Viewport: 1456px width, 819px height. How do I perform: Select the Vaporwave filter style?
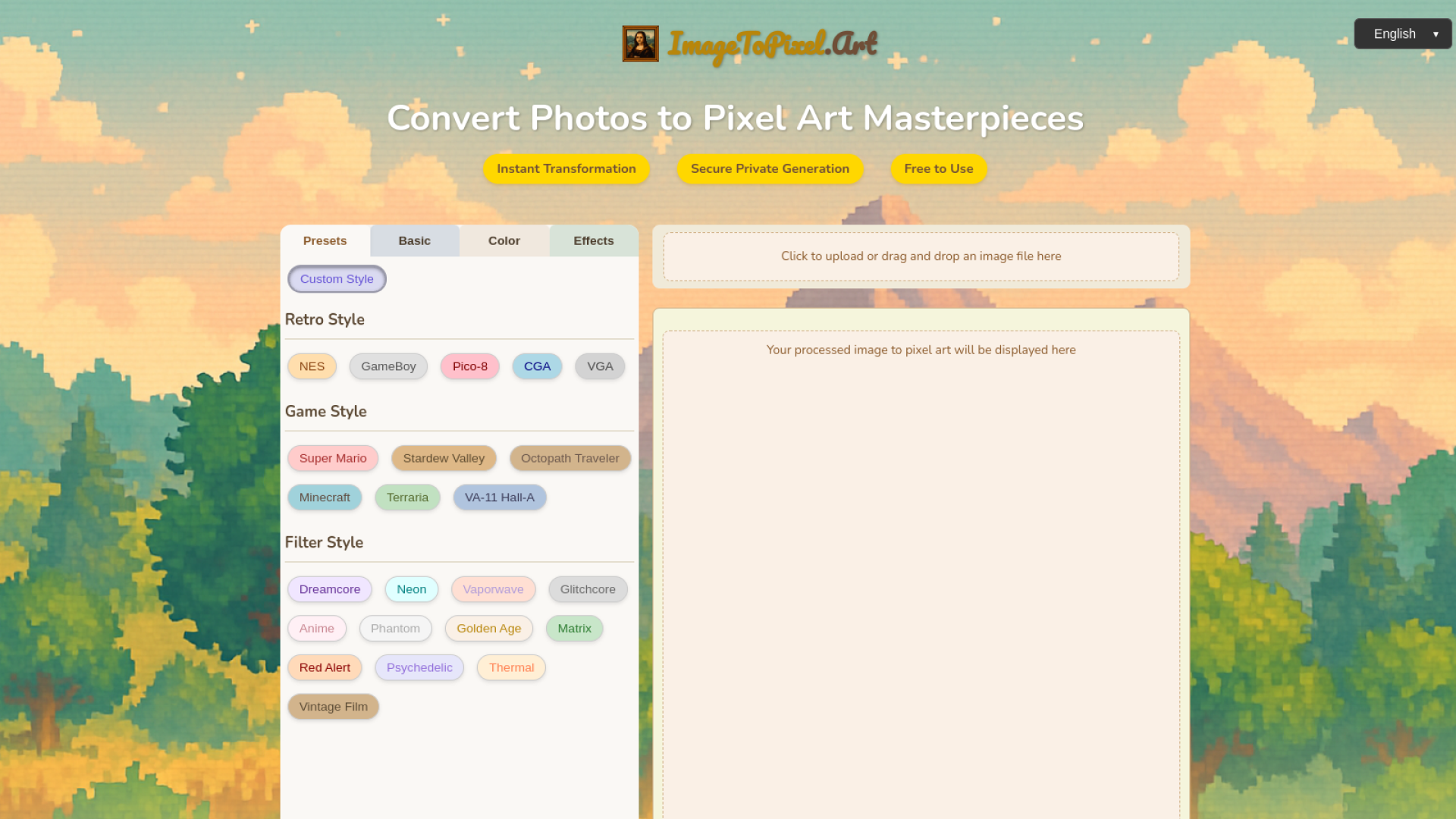[493, 589]
